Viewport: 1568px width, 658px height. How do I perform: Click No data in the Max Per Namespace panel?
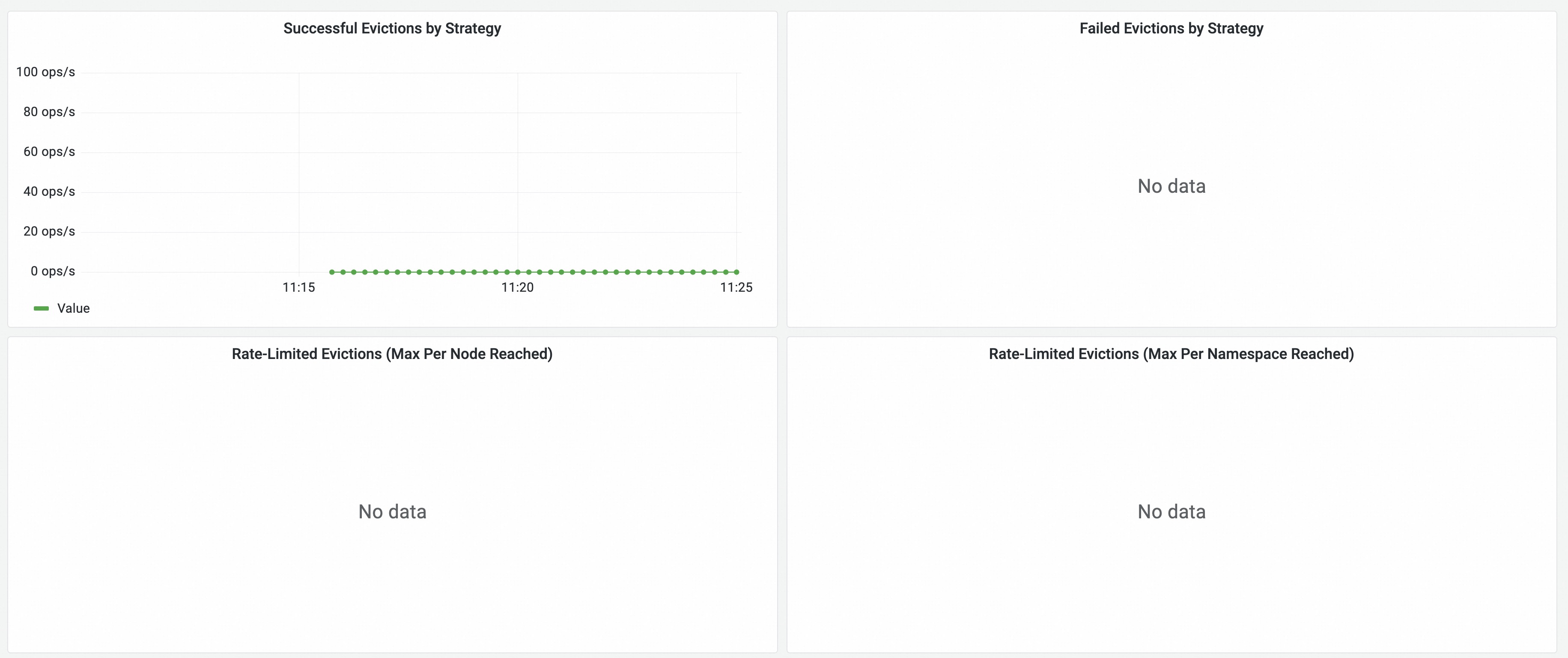pyautogui.click(x=1171, y=512)
